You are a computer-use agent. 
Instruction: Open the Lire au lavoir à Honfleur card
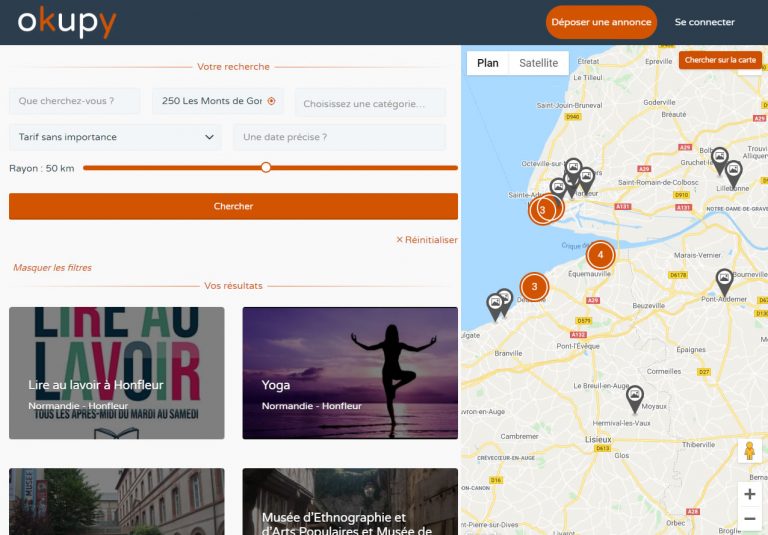117,373
